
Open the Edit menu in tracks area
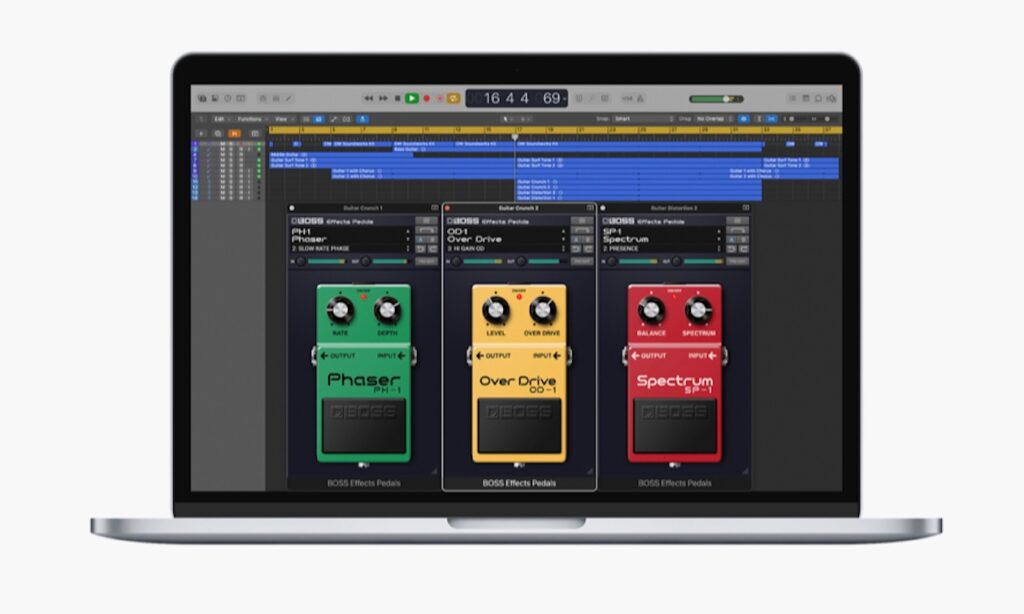[x=220, y=118]
